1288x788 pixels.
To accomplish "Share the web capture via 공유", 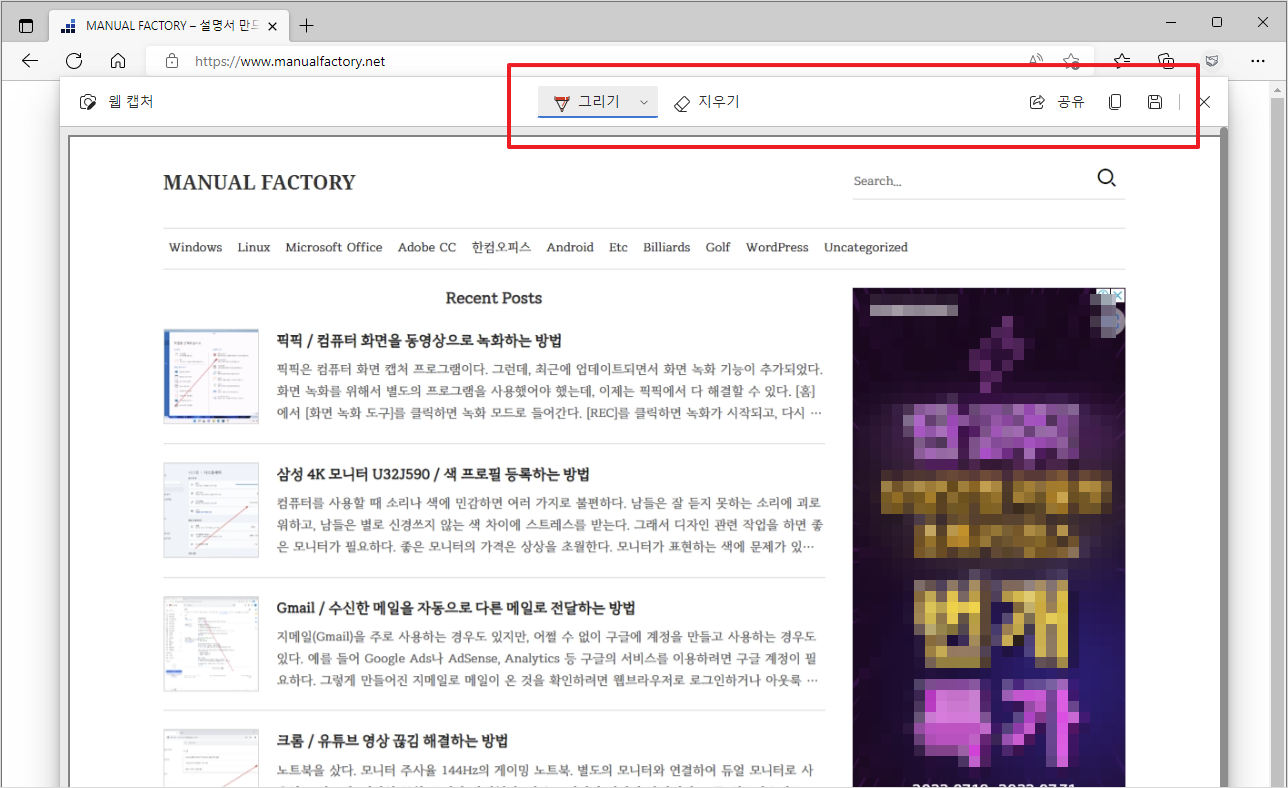I will (1057, 102).
